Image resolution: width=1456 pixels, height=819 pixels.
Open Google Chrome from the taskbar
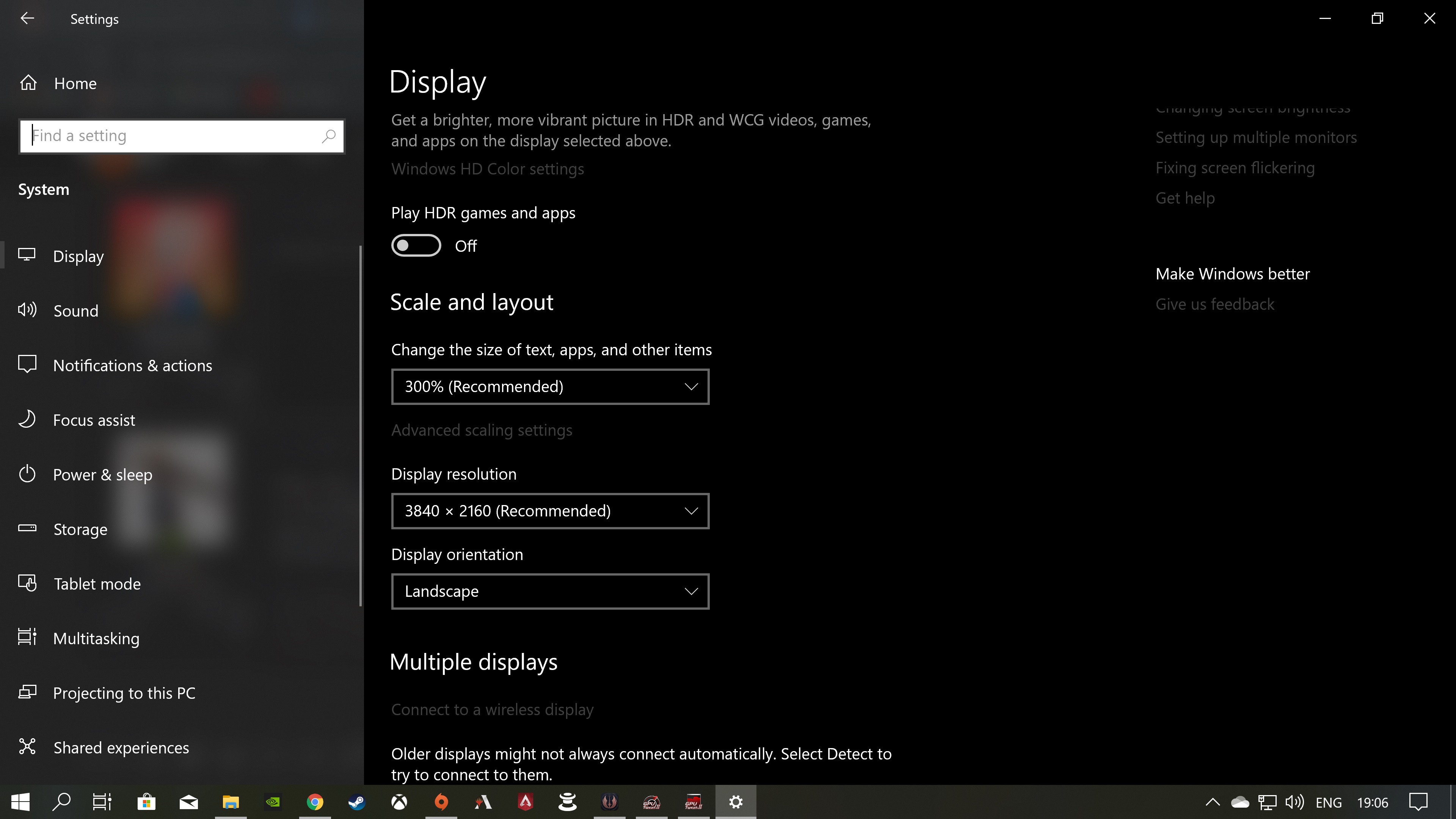click(315, 802)
